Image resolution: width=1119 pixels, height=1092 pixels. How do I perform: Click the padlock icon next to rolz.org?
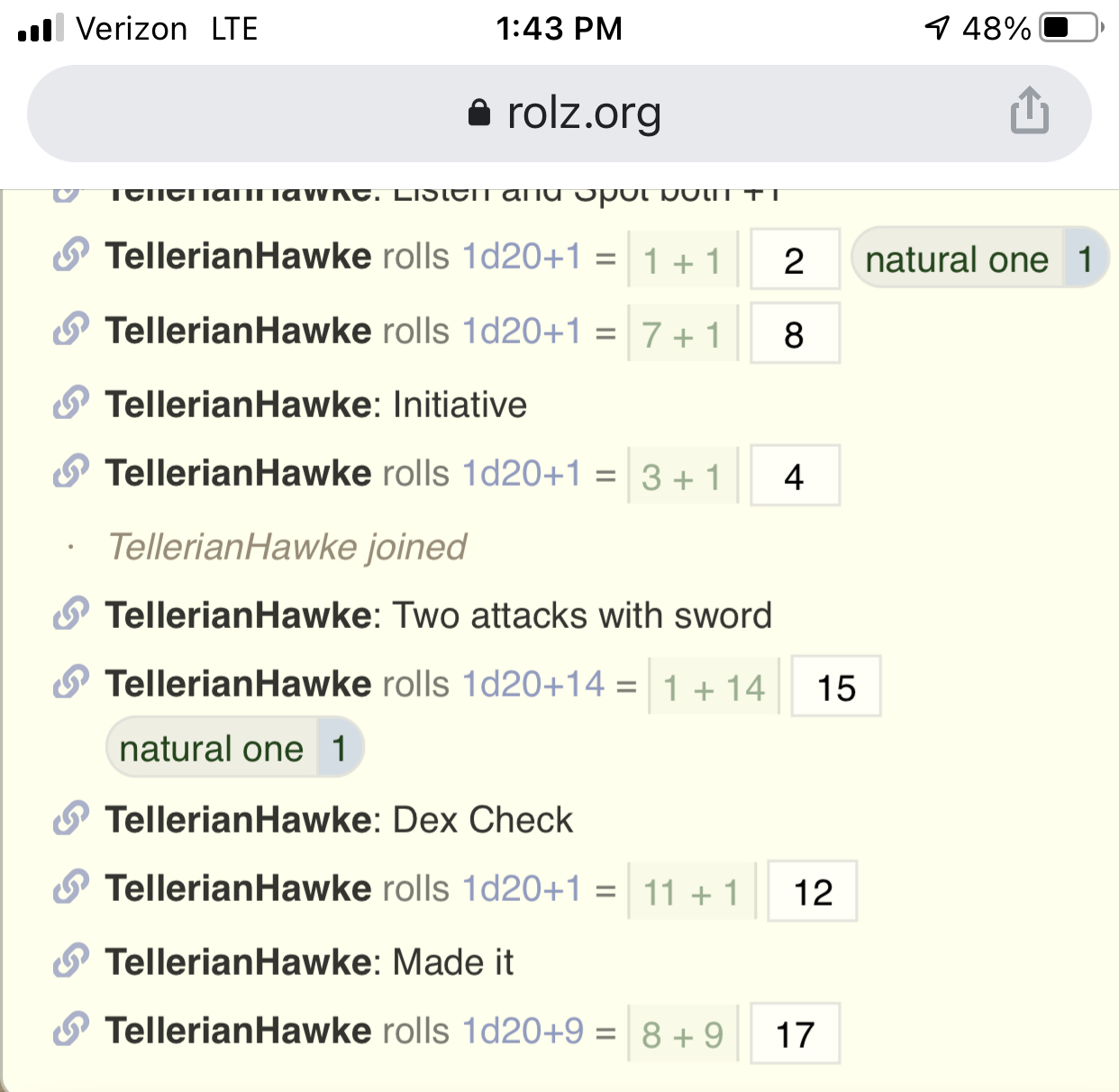[x=479, y=114]
